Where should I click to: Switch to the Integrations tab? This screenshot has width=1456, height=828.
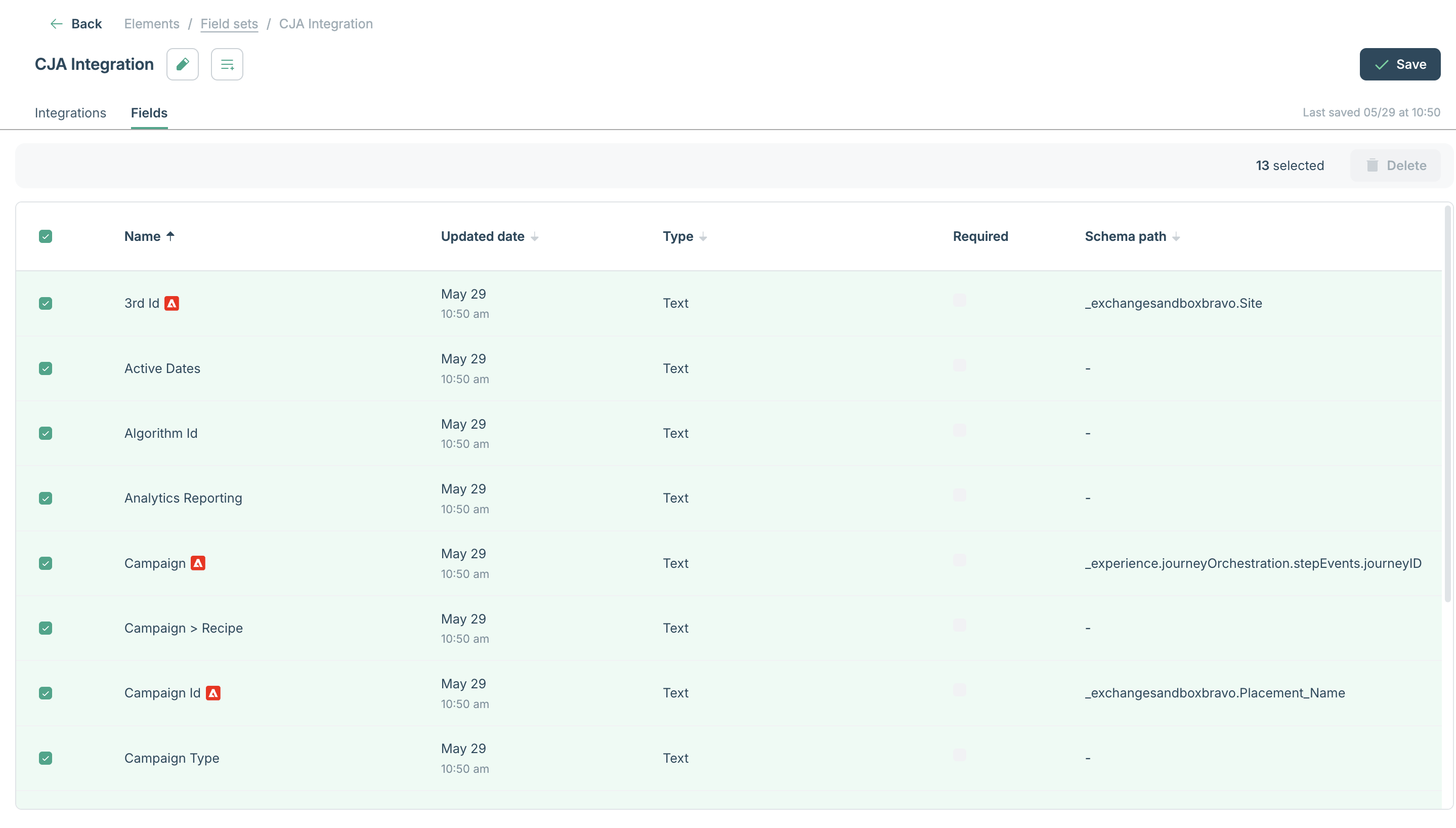click(70, 112)
